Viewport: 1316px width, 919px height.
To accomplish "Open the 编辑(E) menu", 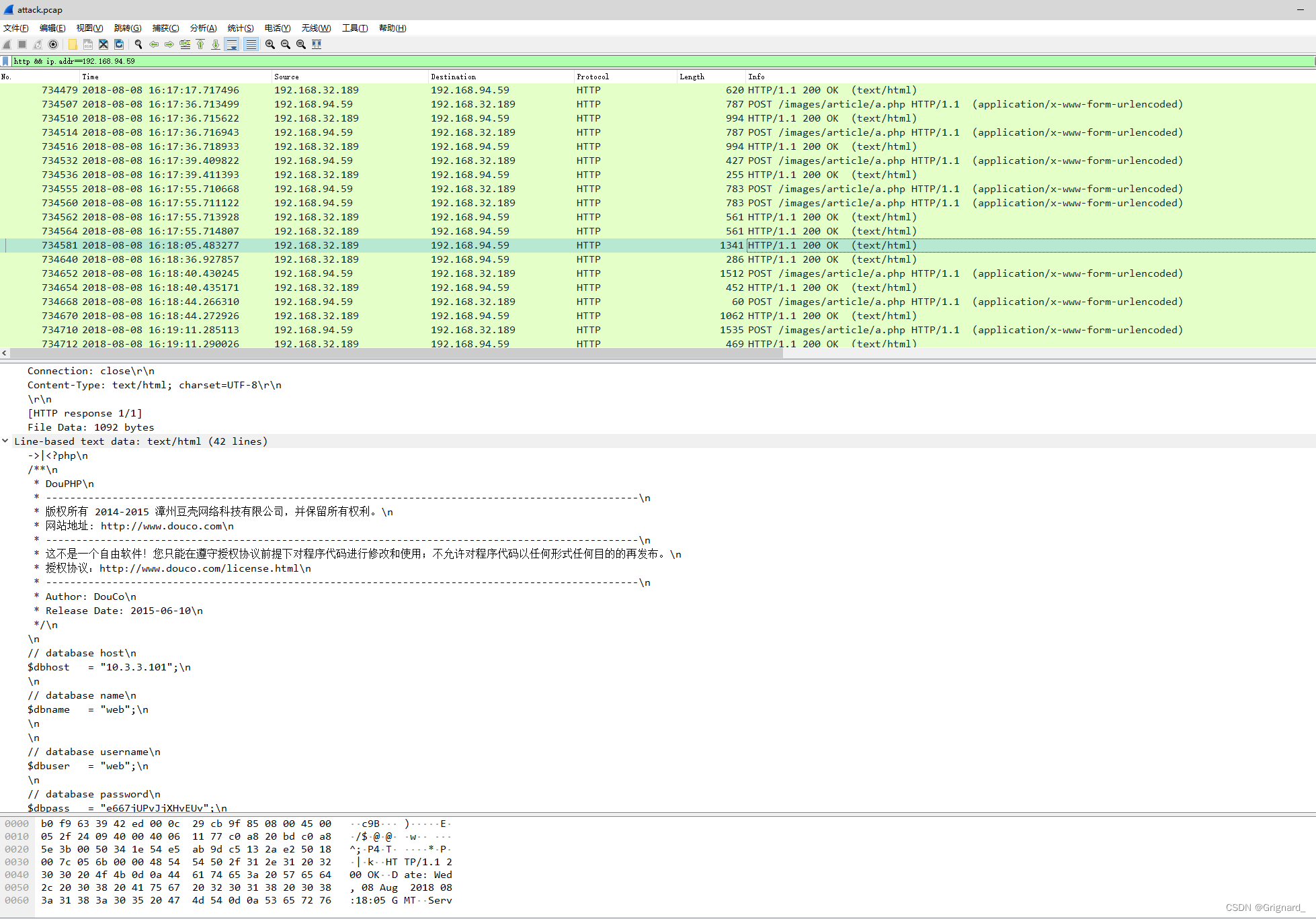I will (x=52, y=28).
